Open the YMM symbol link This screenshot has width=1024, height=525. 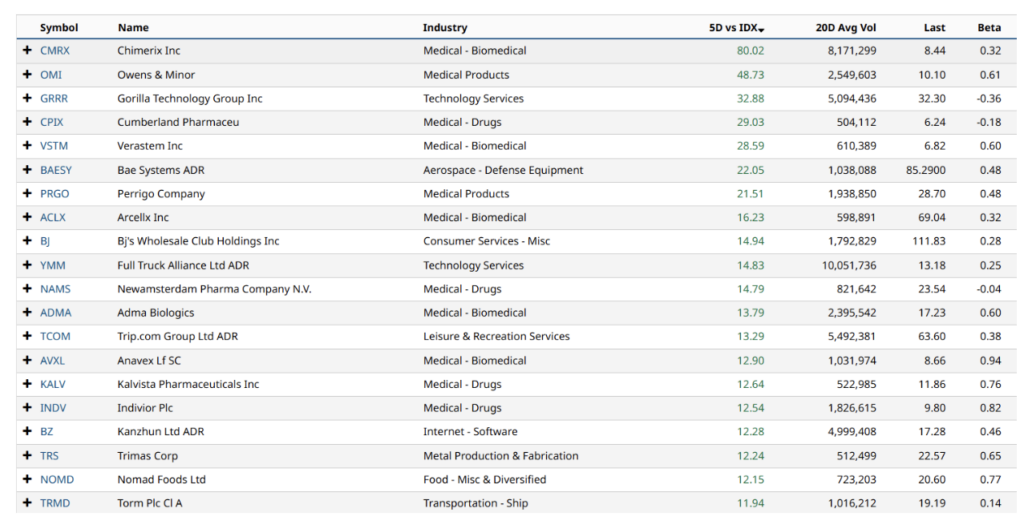point(52,265)
